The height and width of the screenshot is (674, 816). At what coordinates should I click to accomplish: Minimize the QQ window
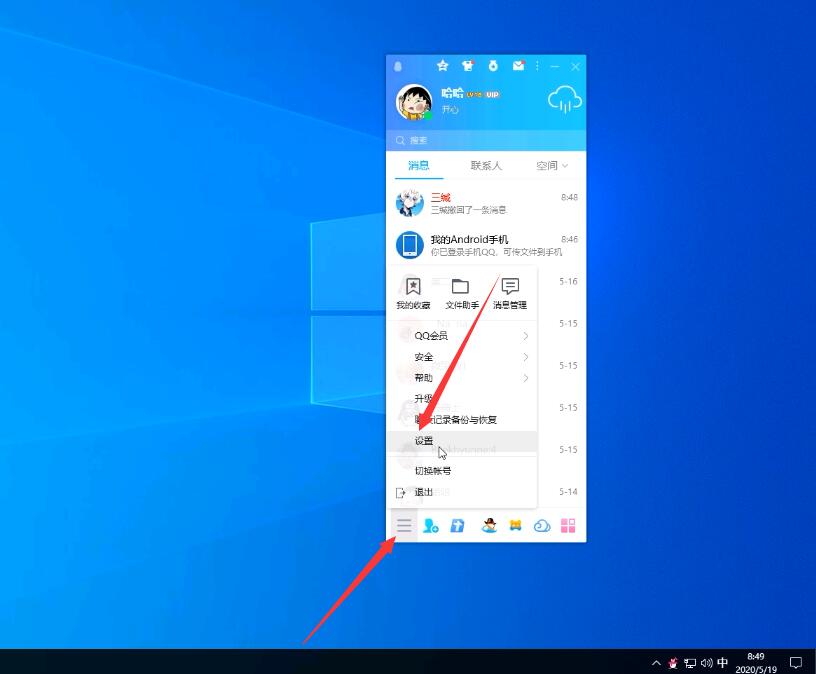(x=555, y=67)
